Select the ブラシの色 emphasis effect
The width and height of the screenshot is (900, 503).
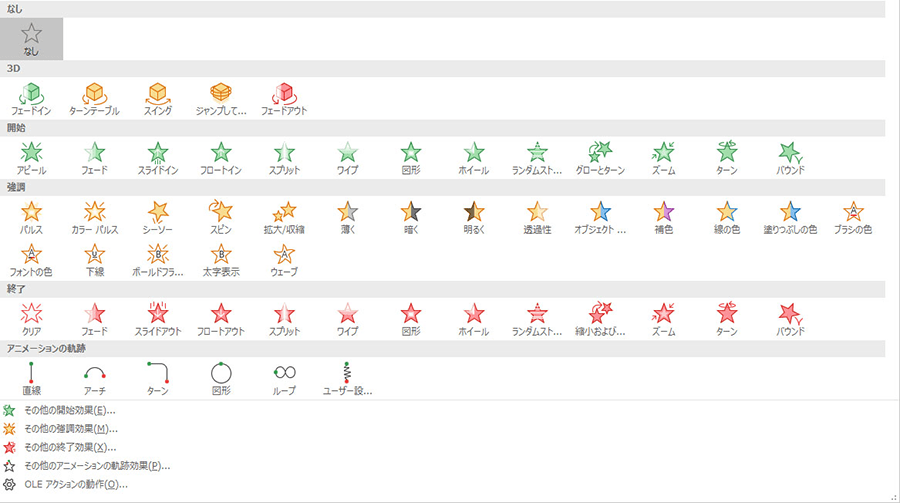[854, 218]
